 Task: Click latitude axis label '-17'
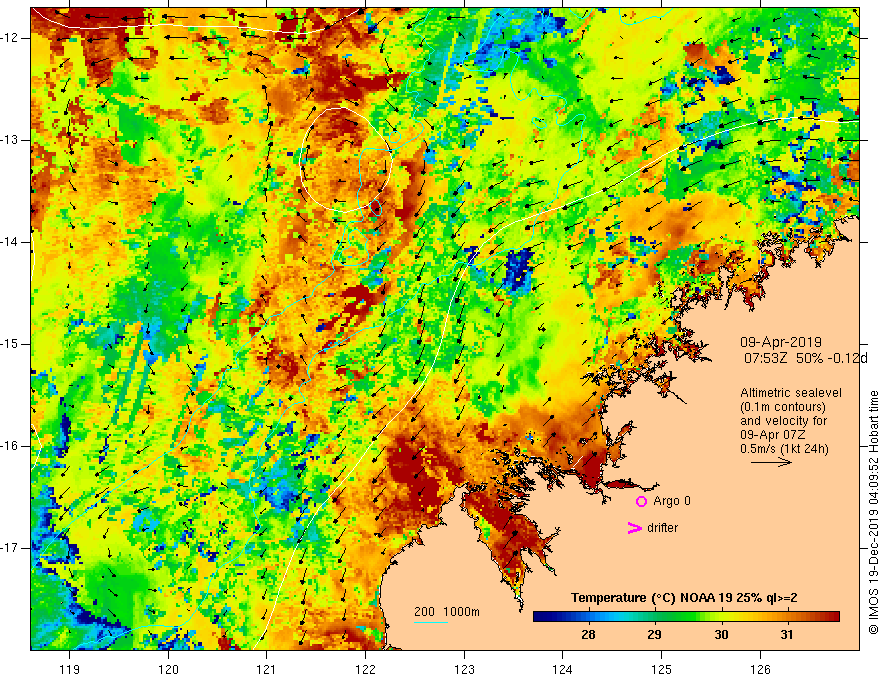tap(10, 548)
